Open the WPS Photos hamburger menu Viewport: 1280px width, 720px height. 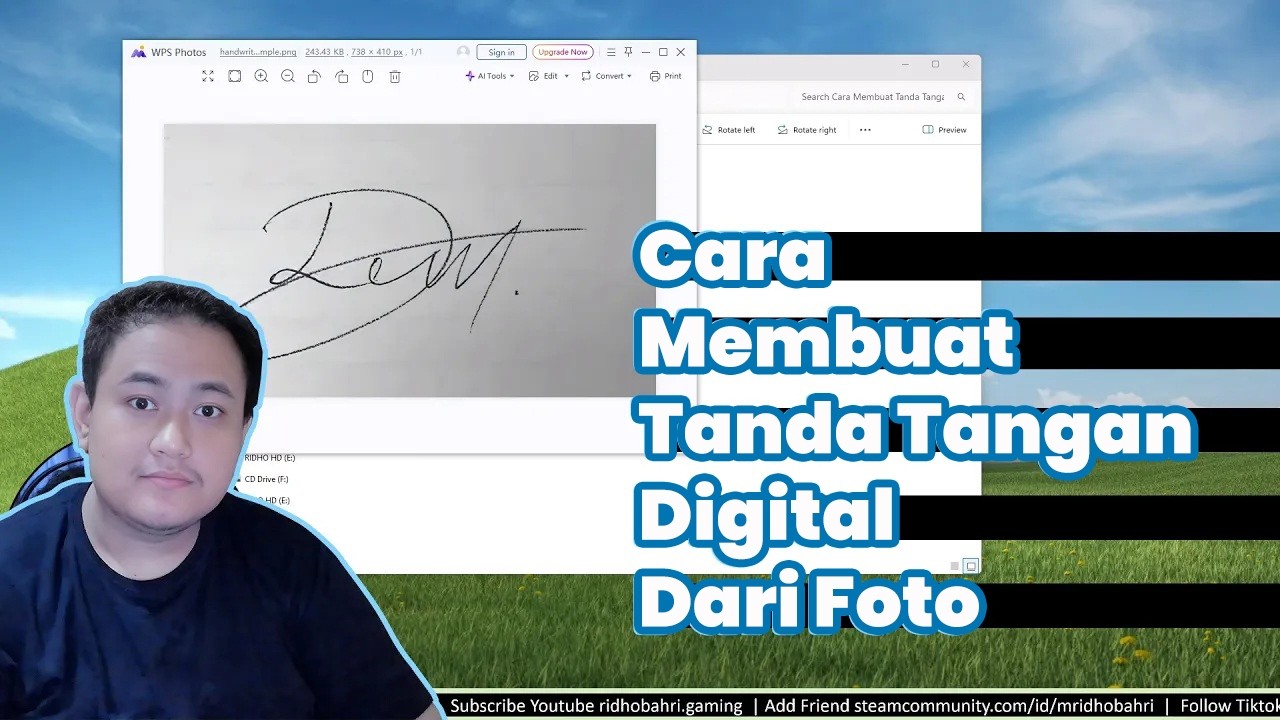[x=611, y=52]
